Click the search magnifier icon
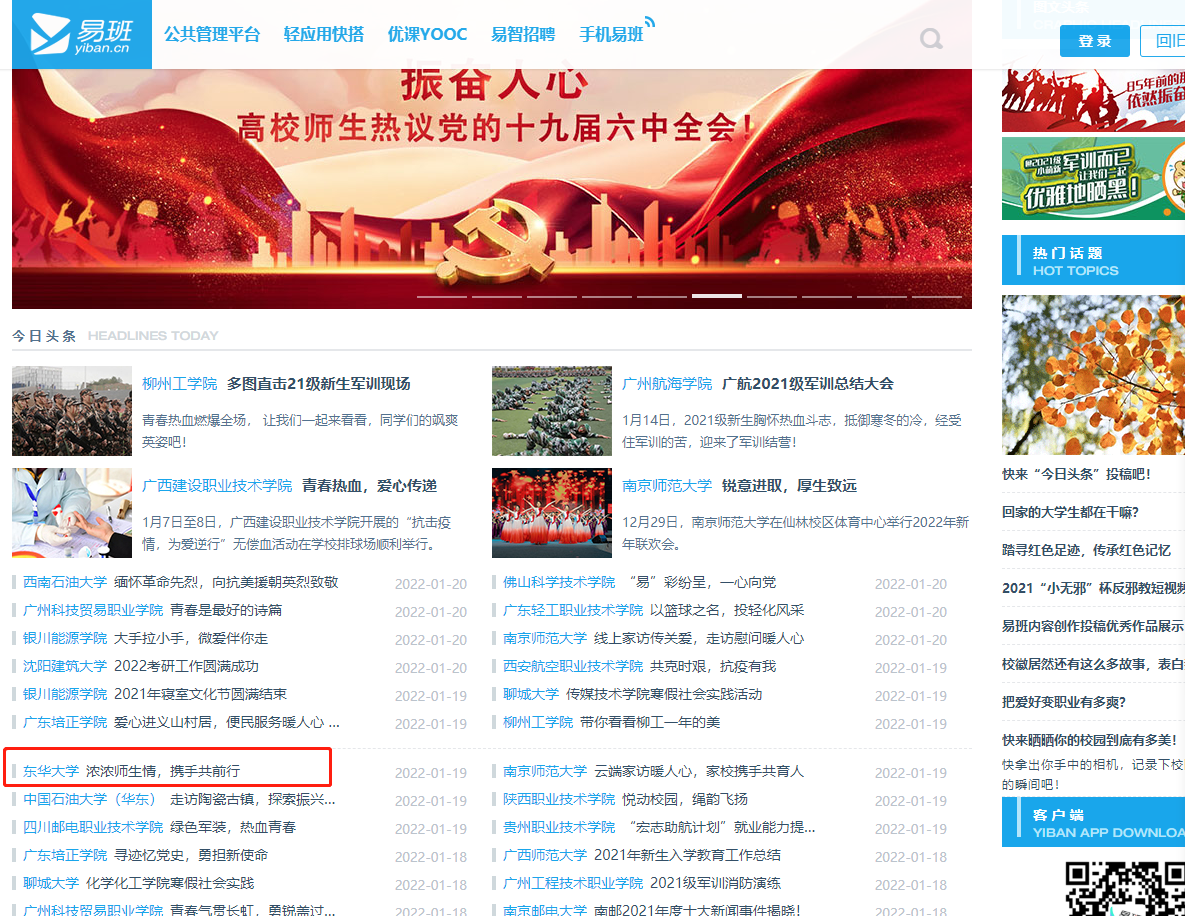This screenshot has width=1185, height=916. pyautogui.click(x=931, y=39)
